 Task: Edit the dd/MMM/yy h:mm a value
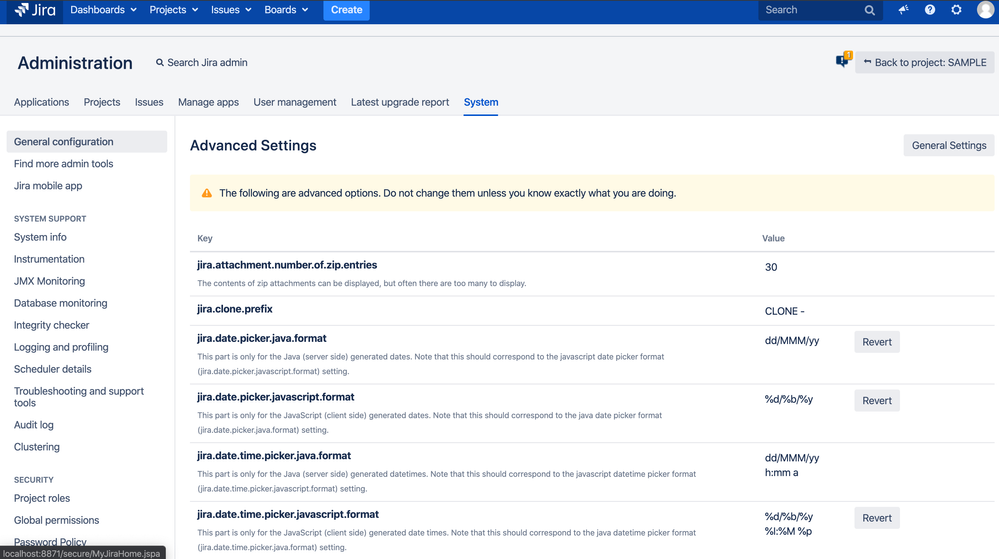pos(792,465)
